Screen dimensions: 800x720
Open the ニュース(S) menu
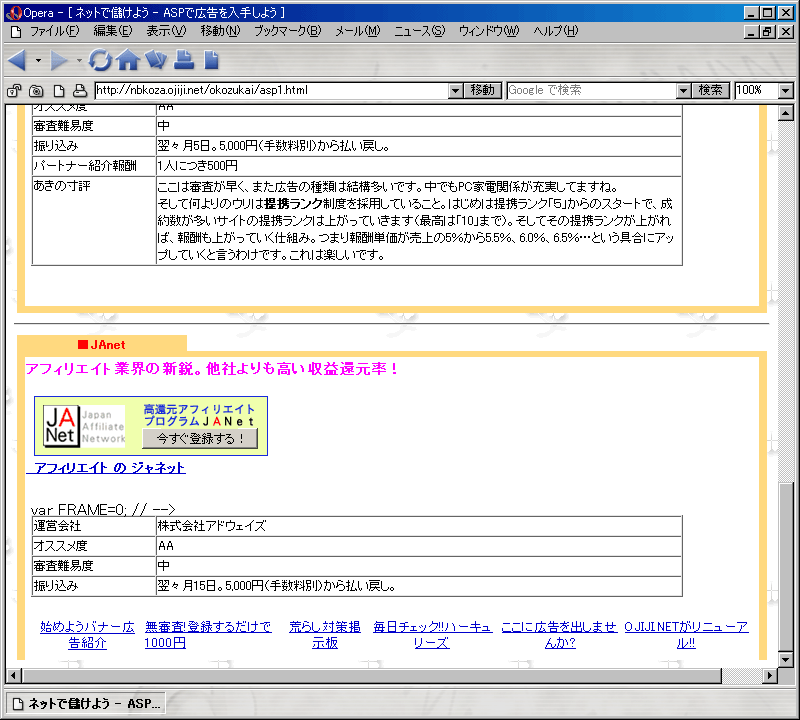[419, 31]
